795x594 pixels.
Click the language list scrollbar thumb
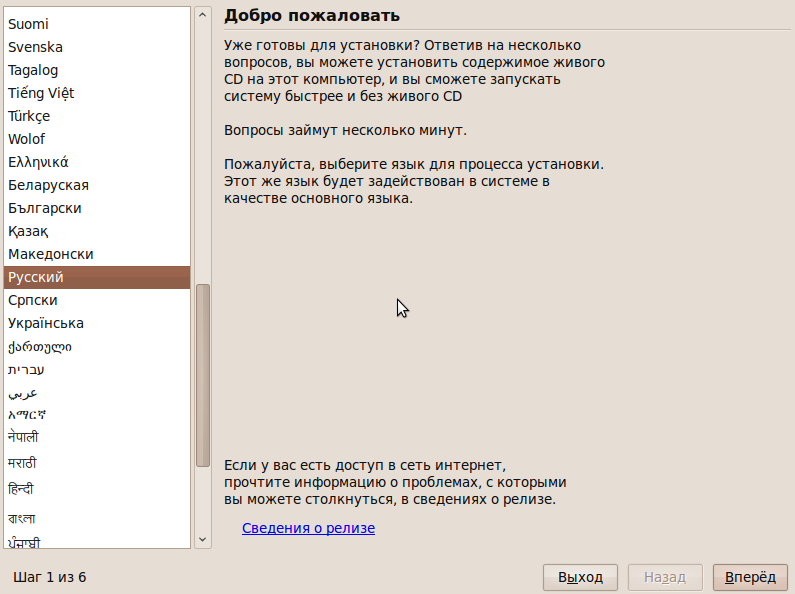203,375
